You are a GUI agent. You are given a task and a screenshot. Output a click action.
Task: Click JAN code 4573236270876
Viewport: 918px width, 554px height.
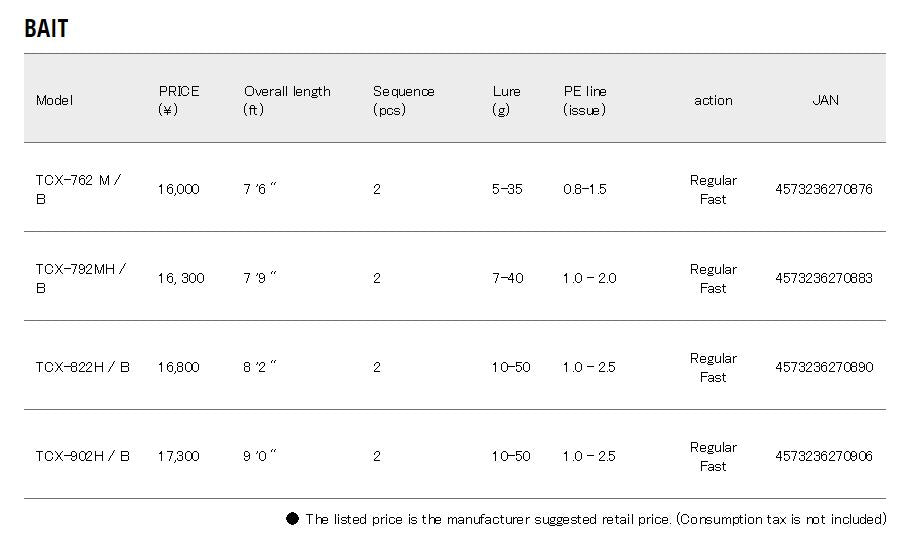click(x=824, y=189)
